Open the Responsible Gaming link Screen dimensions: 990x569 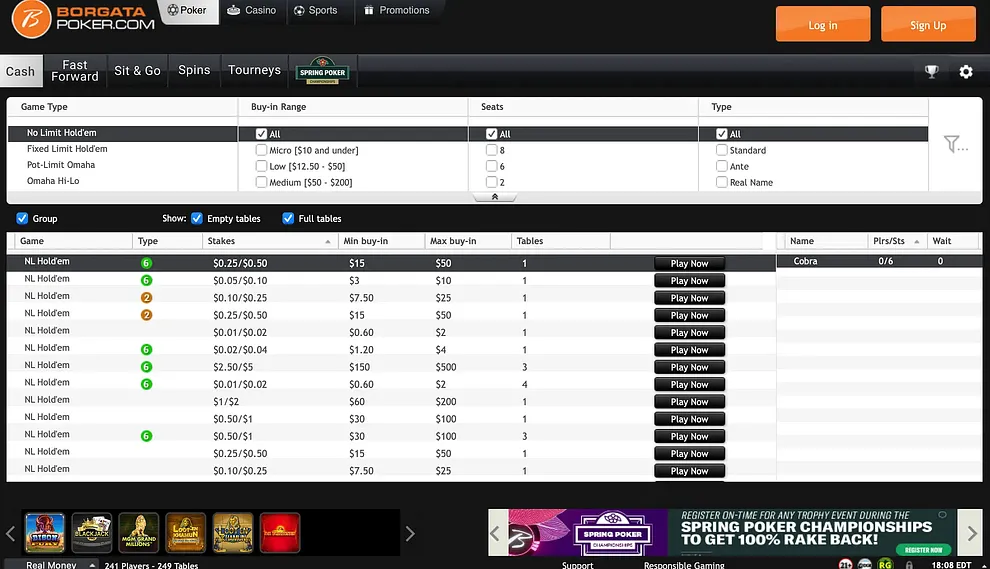click(x=684, y=565)
